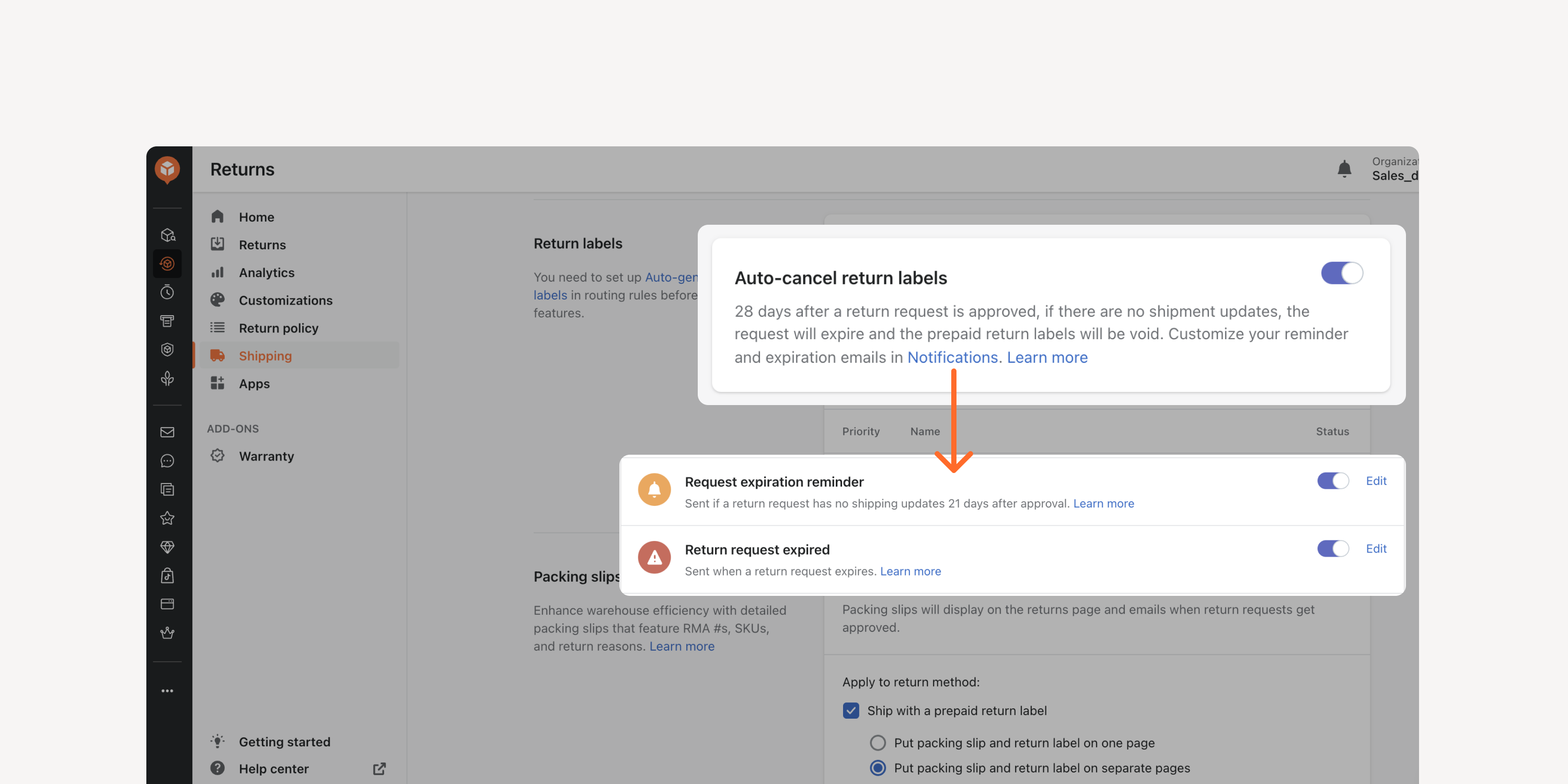Edit Request expiration reminder notification
This screenshot has width=1568, height=784.
pyautogui.click(x=1376, y=481)
